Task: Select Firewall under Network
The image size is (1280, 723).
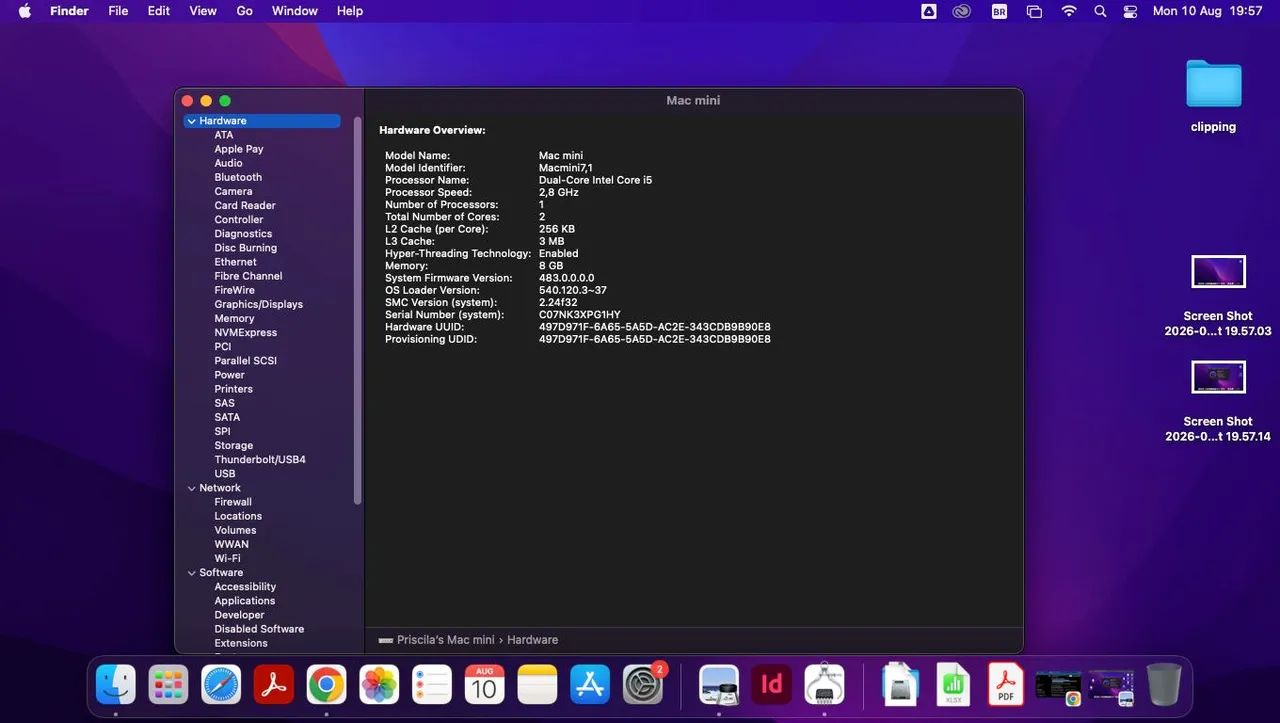Action: tap(233, 502)
